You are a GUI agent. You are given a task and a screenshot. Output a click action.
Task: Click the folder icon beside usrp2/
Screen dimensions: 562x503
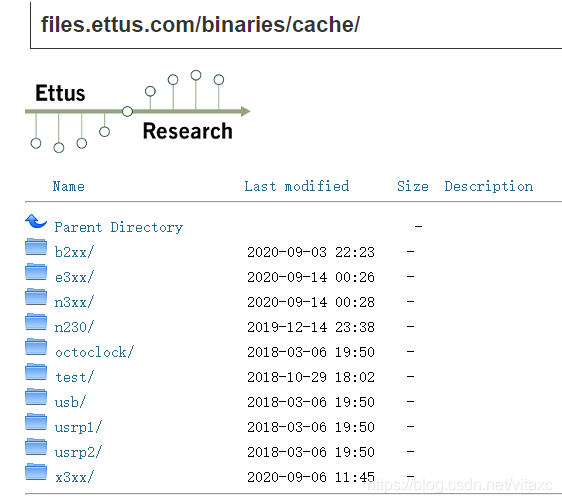[x=36, y=447]
